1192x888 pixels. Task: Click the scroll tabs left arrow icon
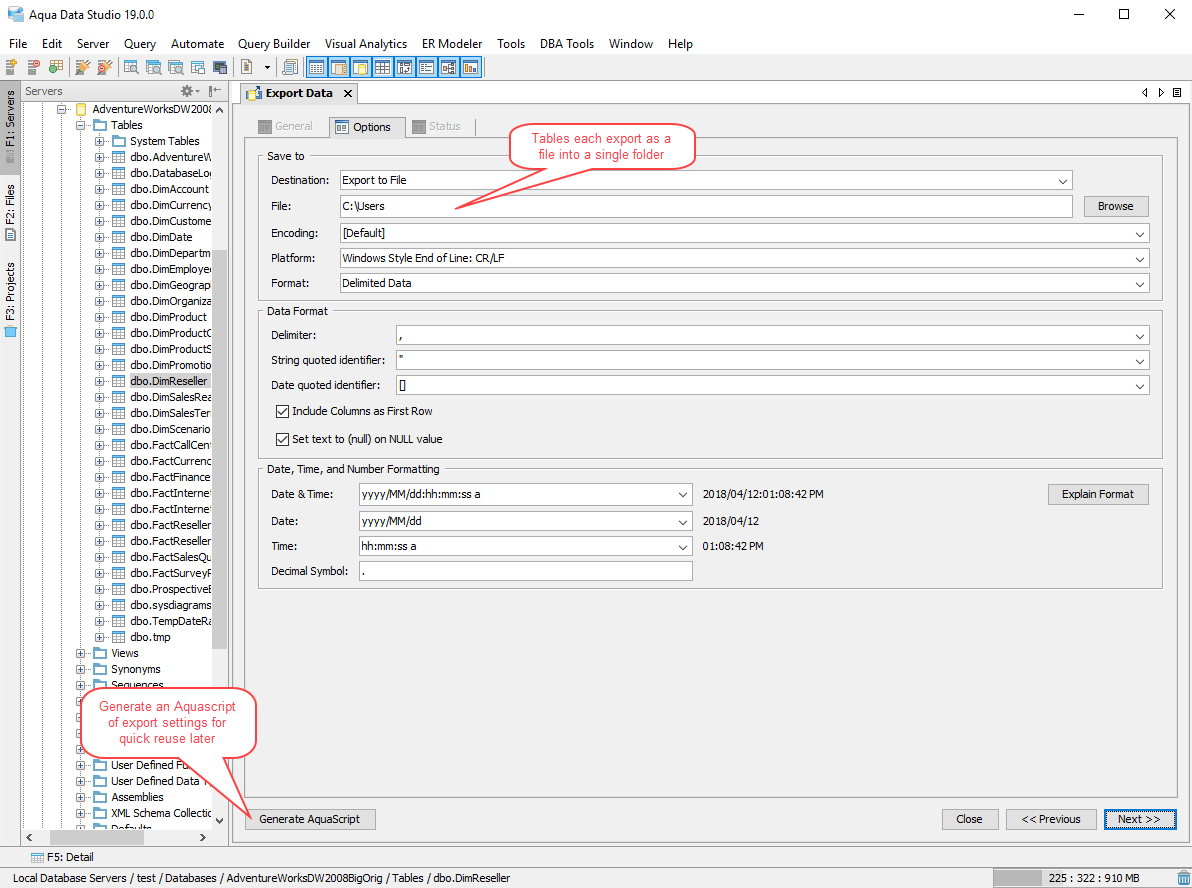(x=1145, y=93)
